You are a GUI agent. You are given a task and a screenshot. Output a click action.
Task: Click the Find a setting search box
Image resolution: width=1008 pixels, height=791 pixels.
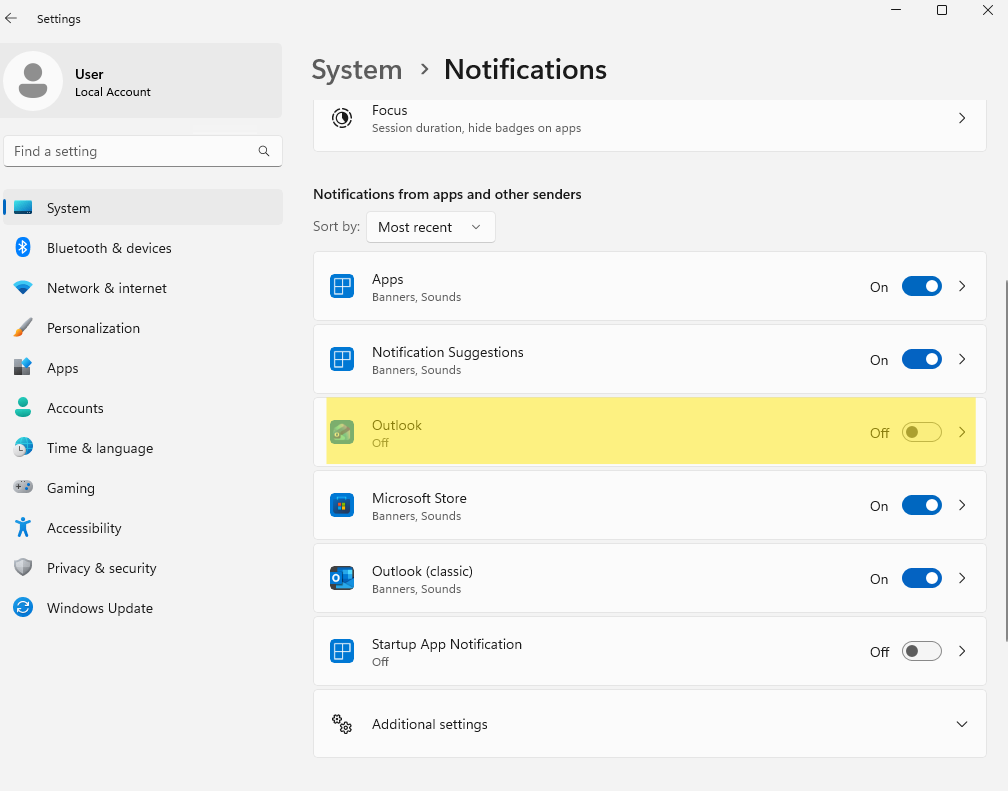130,151
